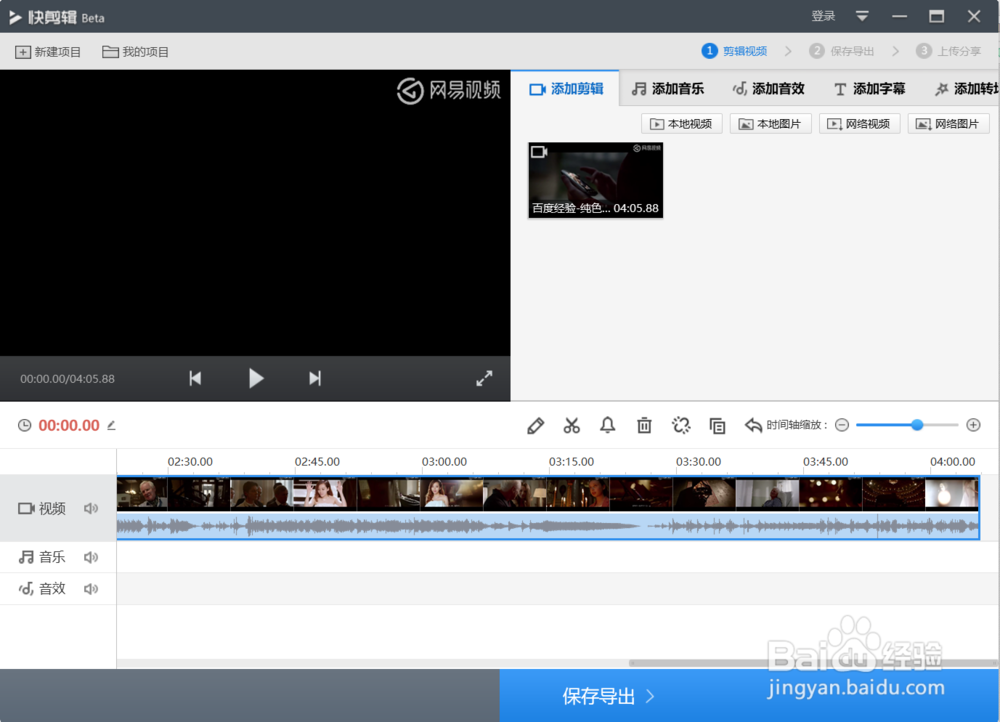Click the pencil edit icon above the timeline
The image size is (1000, 722).
pos(535,425)
